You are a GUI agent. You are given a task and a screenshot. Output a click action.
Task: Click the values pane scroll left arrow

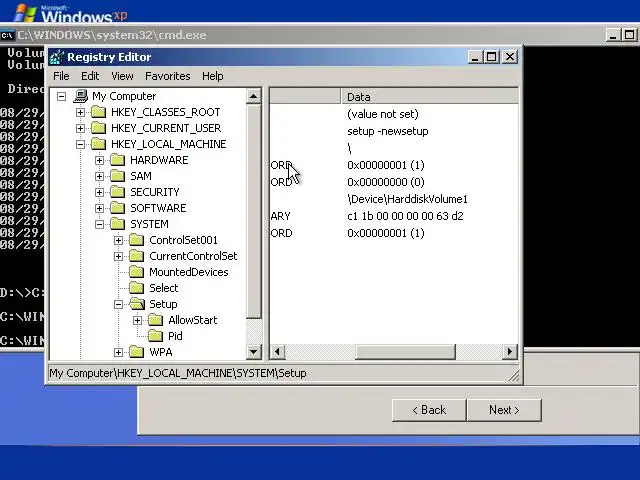tap(278, 352)
